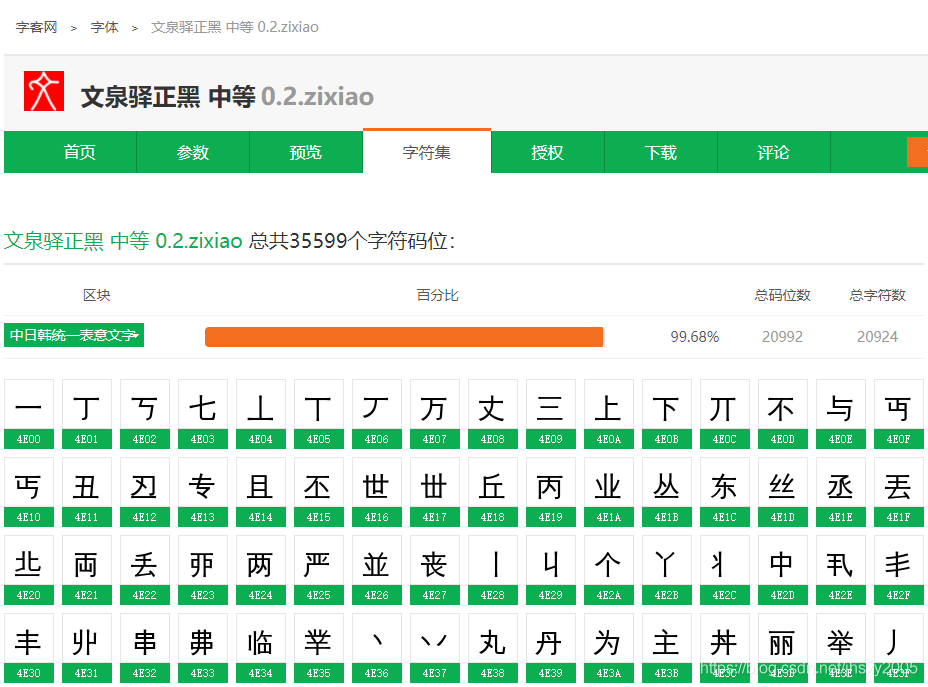Select the glyph tile 4E2A

608,570
